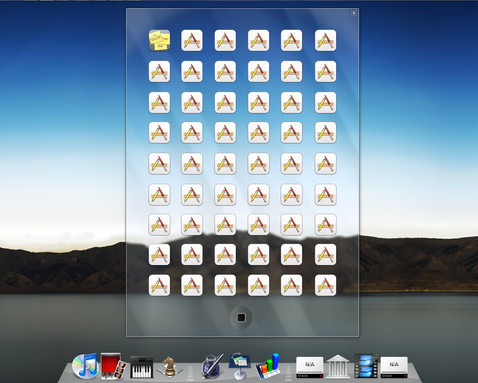Viewport: 478px width, 383px height.
Task: Open first generic app icon in bottom row
Action: tap(159, 285)
